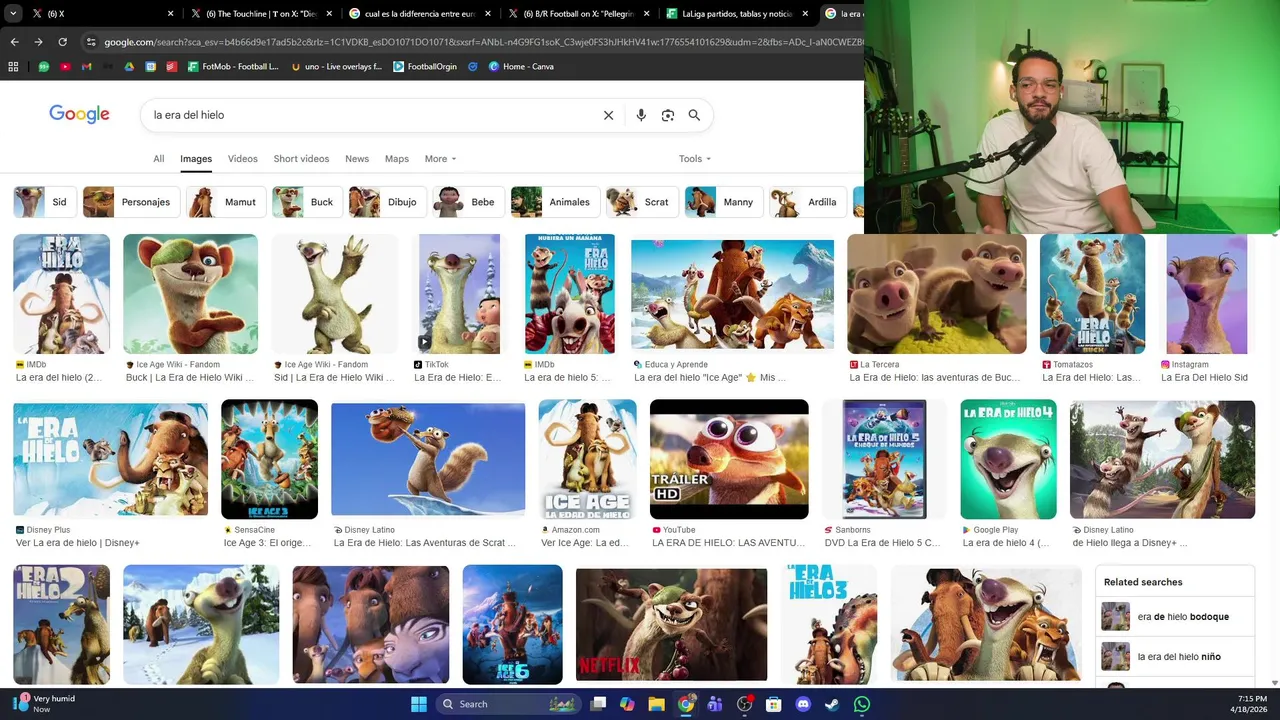Submit search with magnifying glass icon
The width and height of the screenshot is (1280, 720).
(694, 115)
